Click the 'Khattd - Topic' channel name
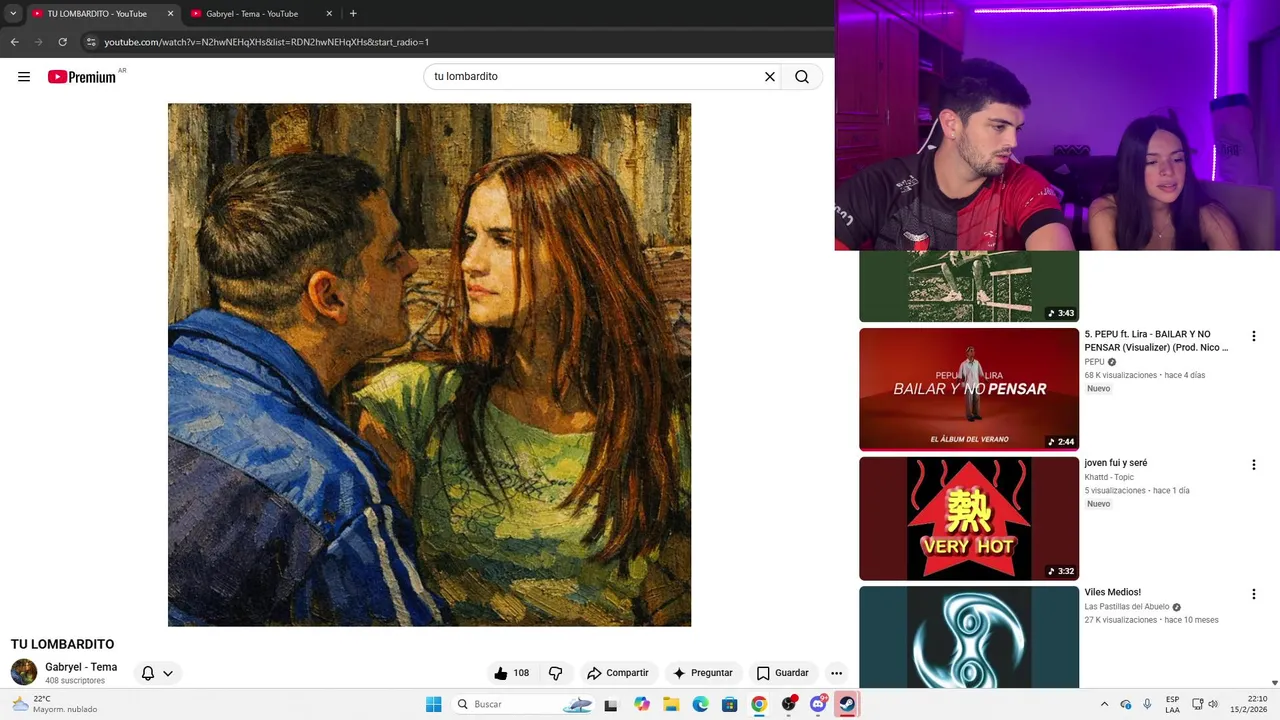 (x=1109, y=477)
